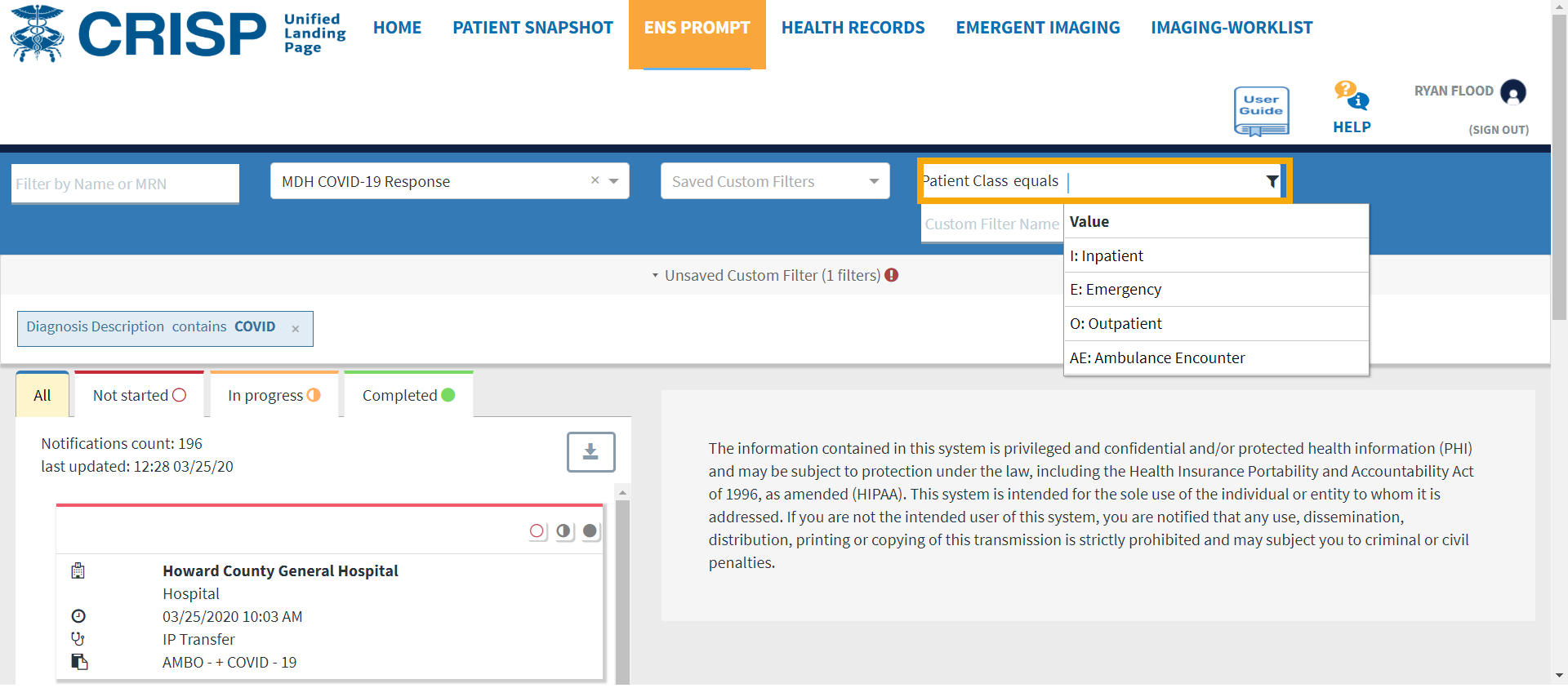Remove the Diagnosis Description COVID filter chip
1568x688 pixels.
(x=296, y=329)
